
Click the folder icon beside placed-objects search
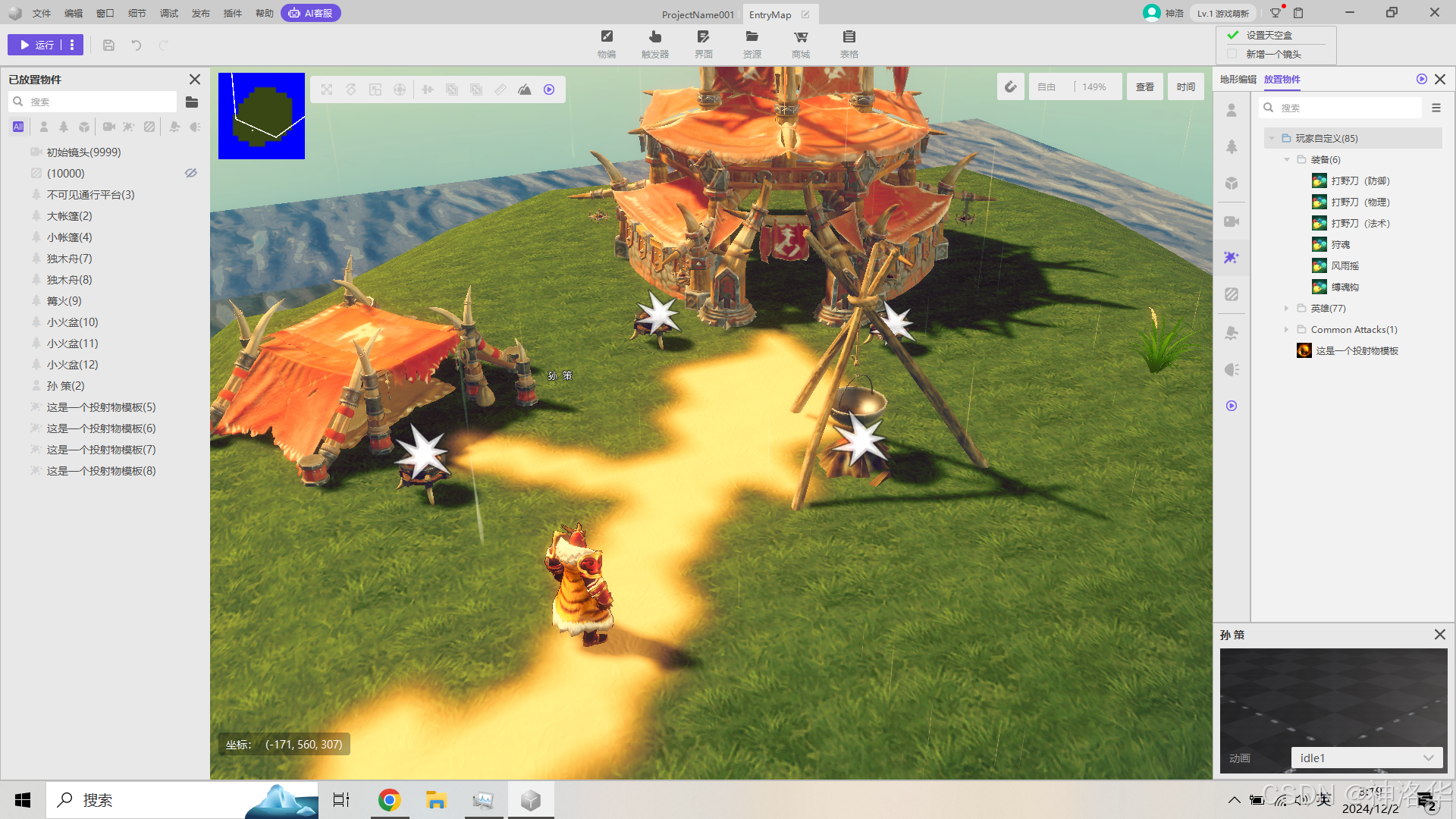point(192,102)
